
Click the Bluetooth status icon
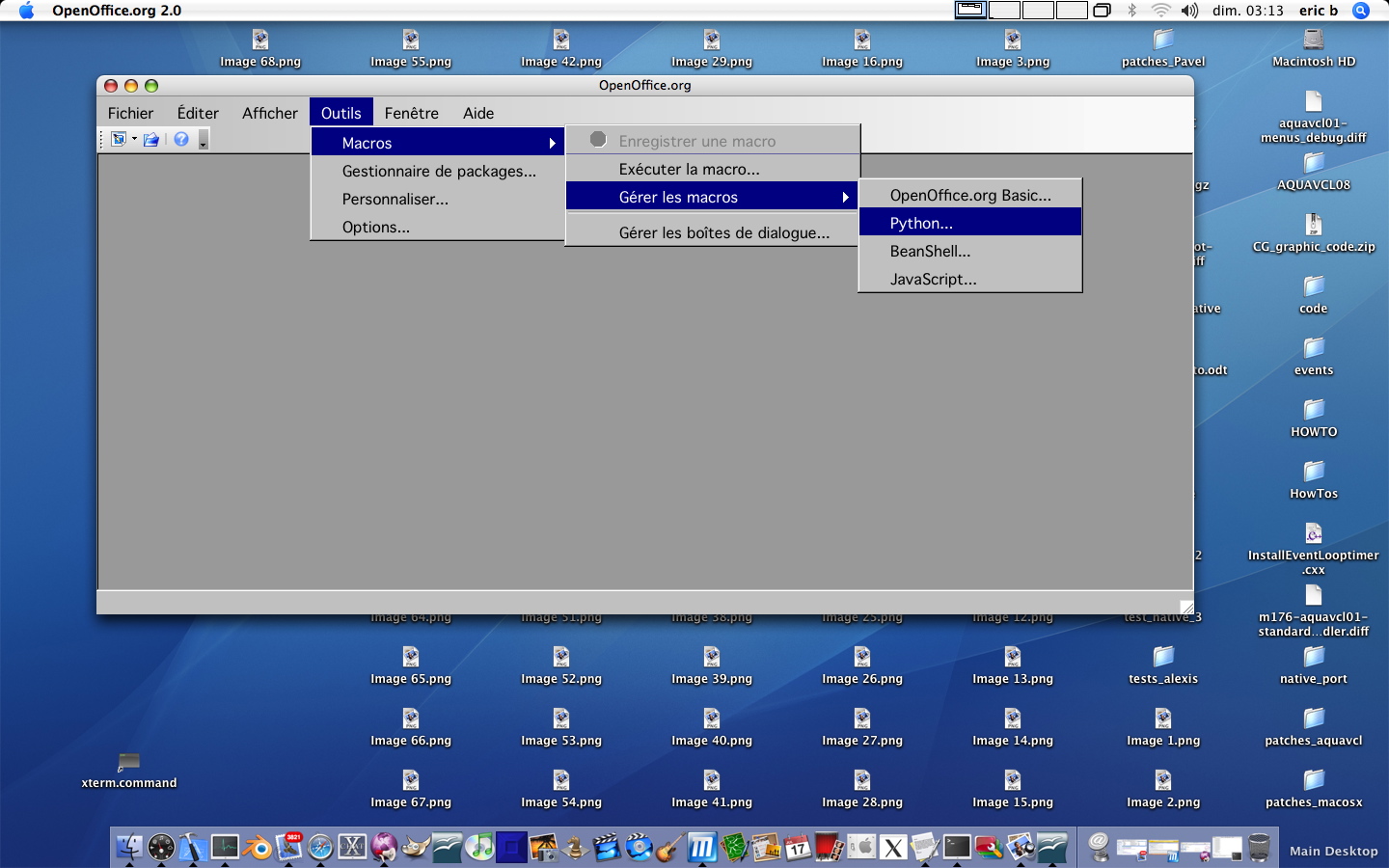pos(1132,11)
